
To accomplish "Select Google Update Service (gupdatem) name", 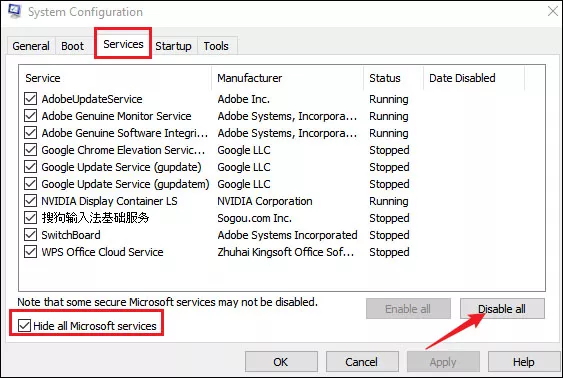I will [x=125, y=184].
